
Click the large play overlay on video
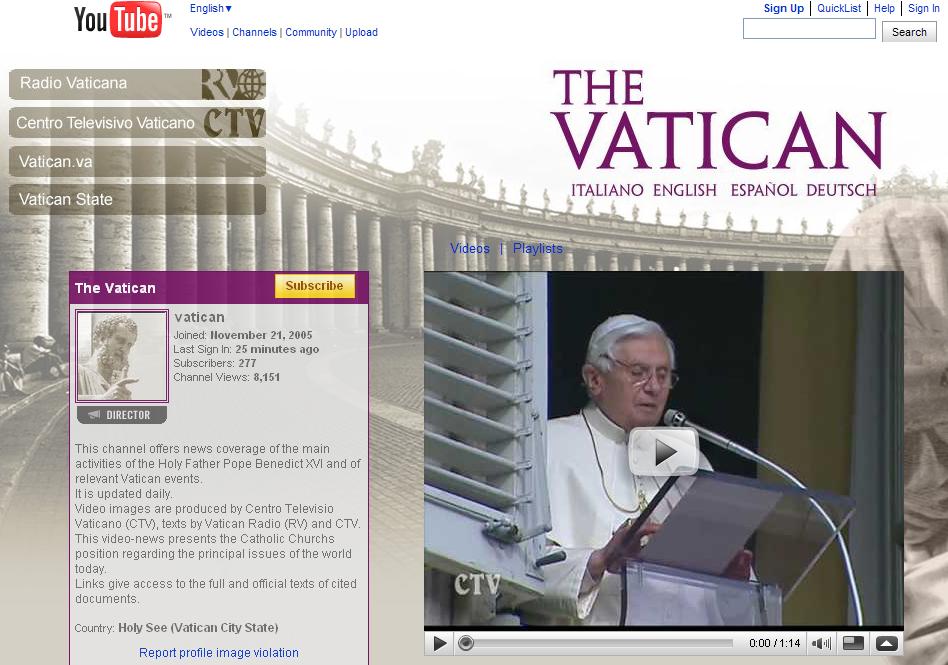click(x=663, y=452)
